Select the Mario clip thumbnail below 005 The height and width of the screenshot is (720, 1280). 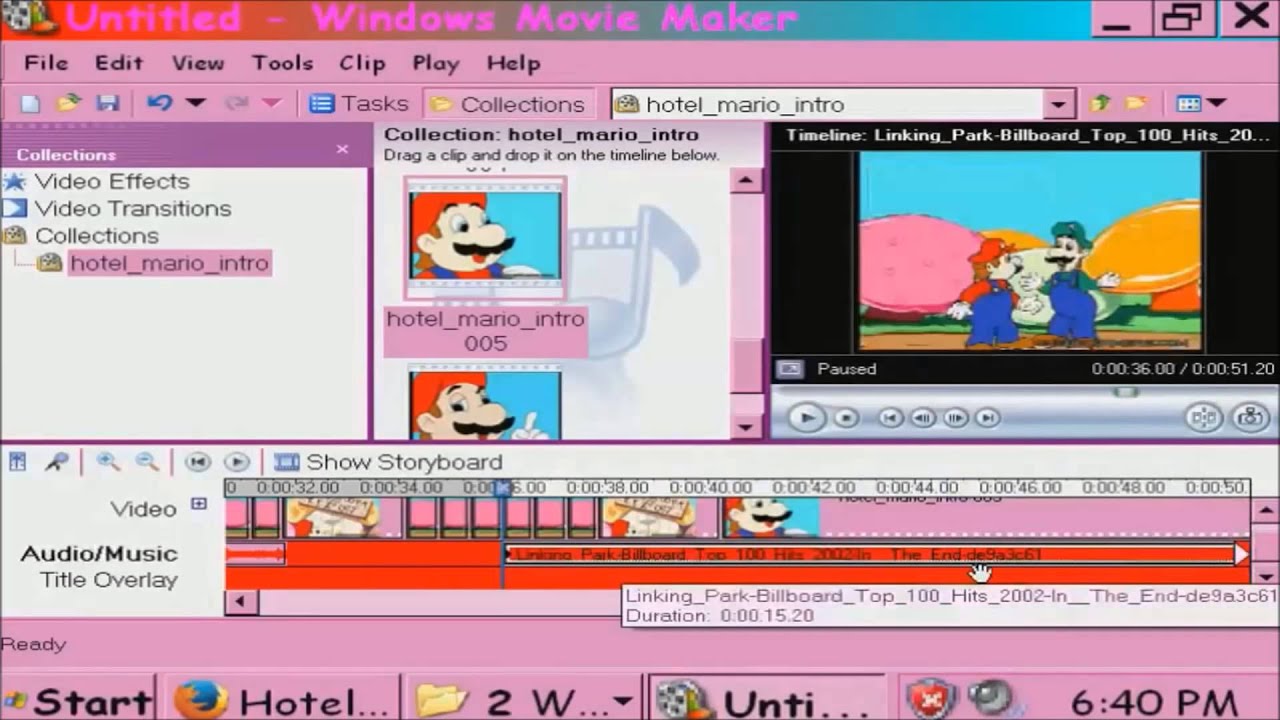pyautogui.click(x=485, y=402)
